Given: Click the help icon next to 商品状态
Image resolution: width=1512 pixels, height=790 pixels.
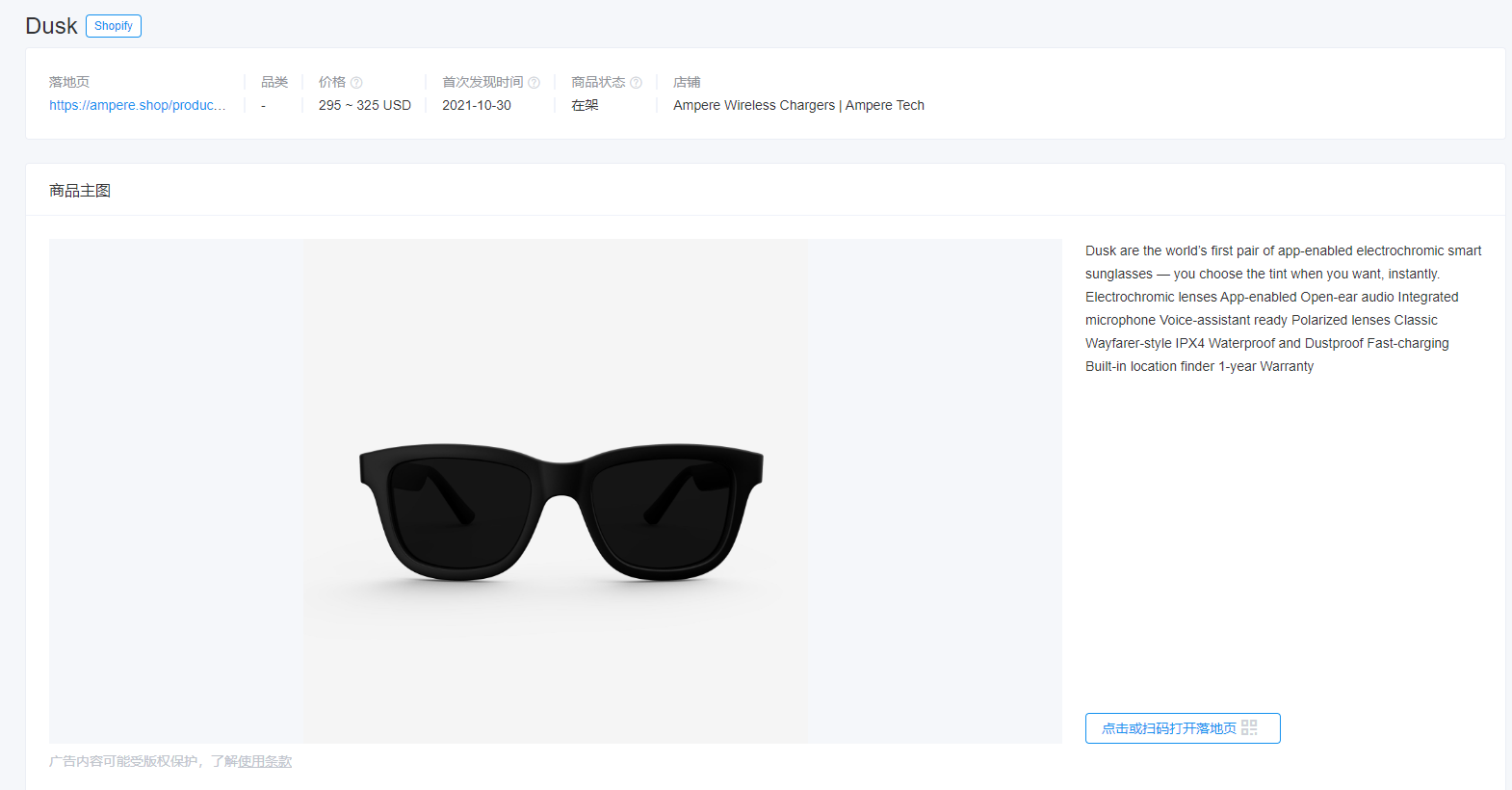Looking at the screenshot, I should click(636, 83).
